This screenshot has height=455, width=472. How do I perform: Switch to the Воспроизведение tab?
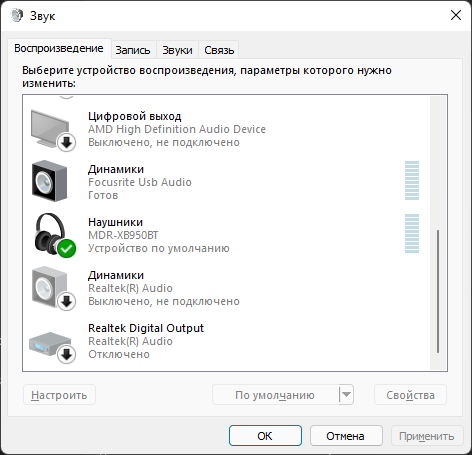point(59,49)
